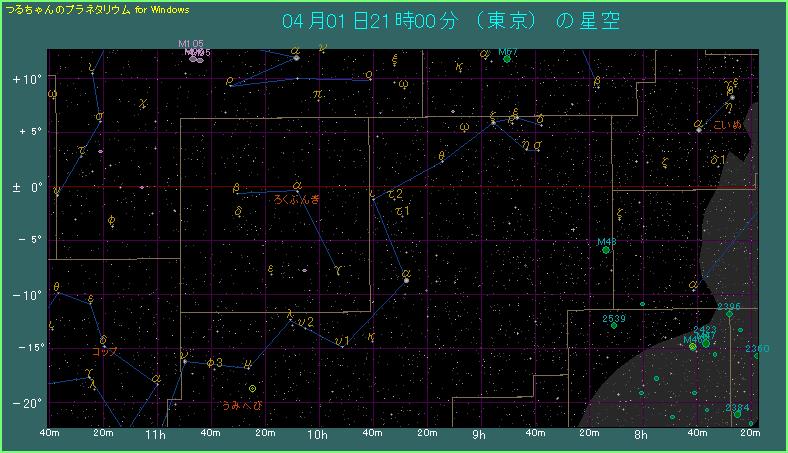Viewport: 788px width, 453px height.
Task: Select the Procyon star next to こいぬ
Action: click(x=699, y=129)
